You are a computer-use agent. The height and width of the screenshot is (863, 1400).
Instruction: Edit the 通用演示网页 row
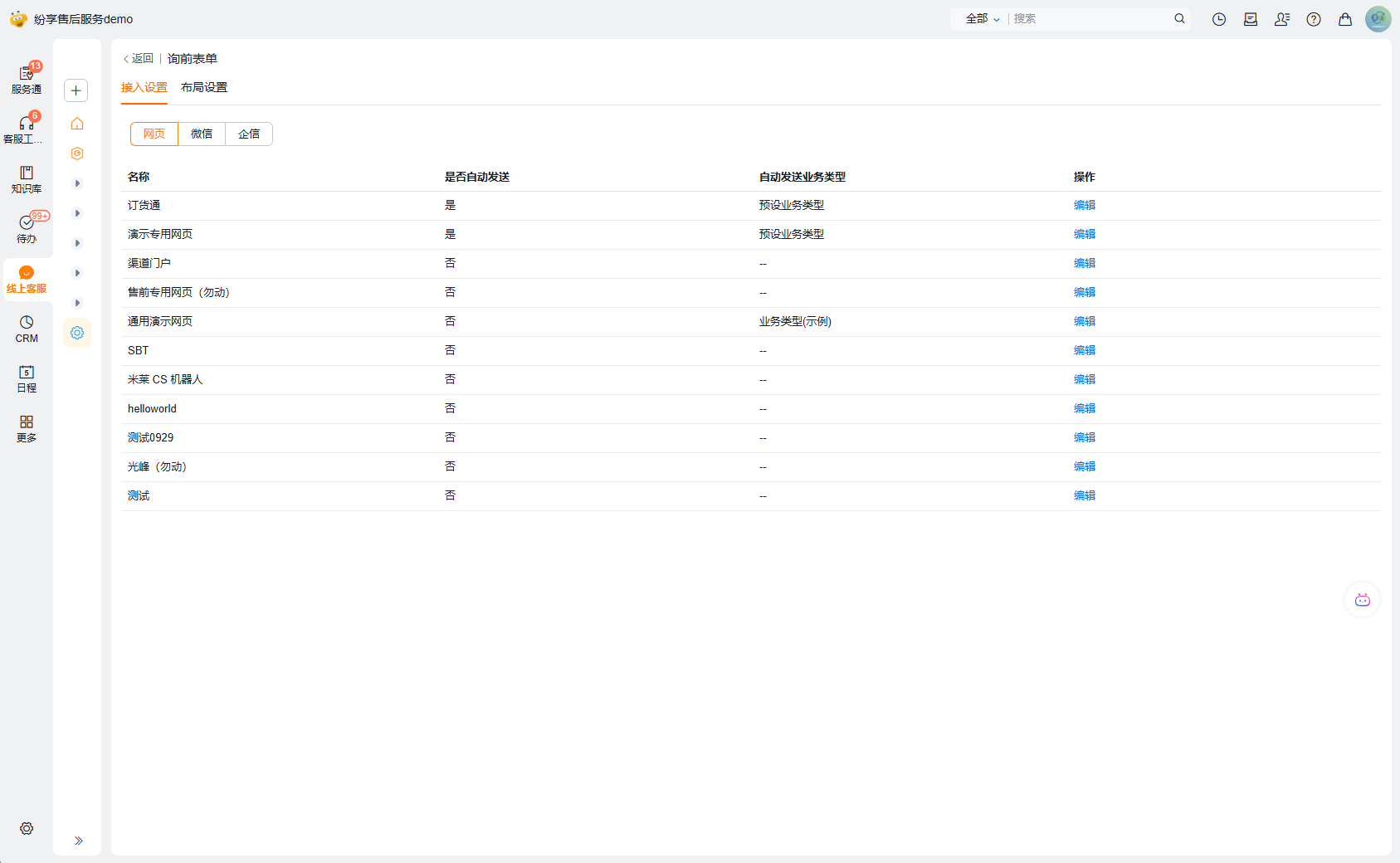click(x=1085, y=322)
